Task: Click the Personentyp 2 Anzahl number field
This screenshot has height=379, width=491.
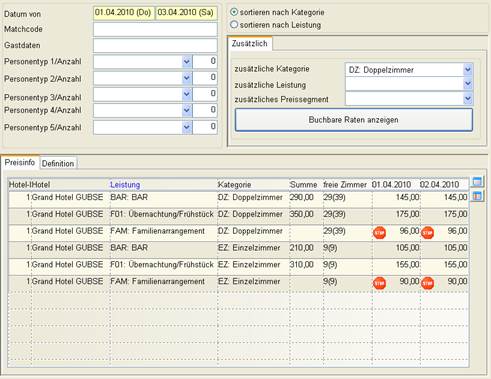Action: click(205, 78)
